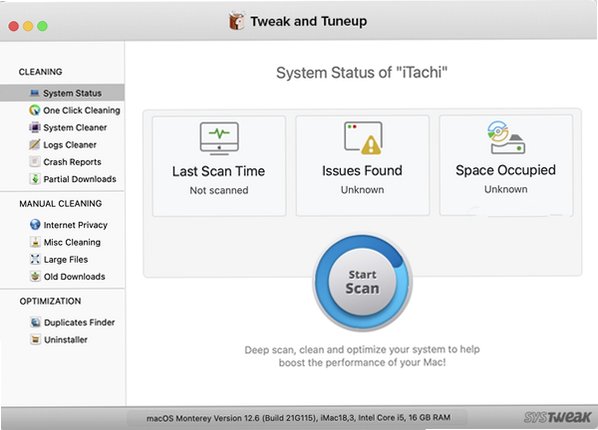Screen dimensions: 598x430
Task: Start the system scan with Start Scan
Action: (362, 282)
